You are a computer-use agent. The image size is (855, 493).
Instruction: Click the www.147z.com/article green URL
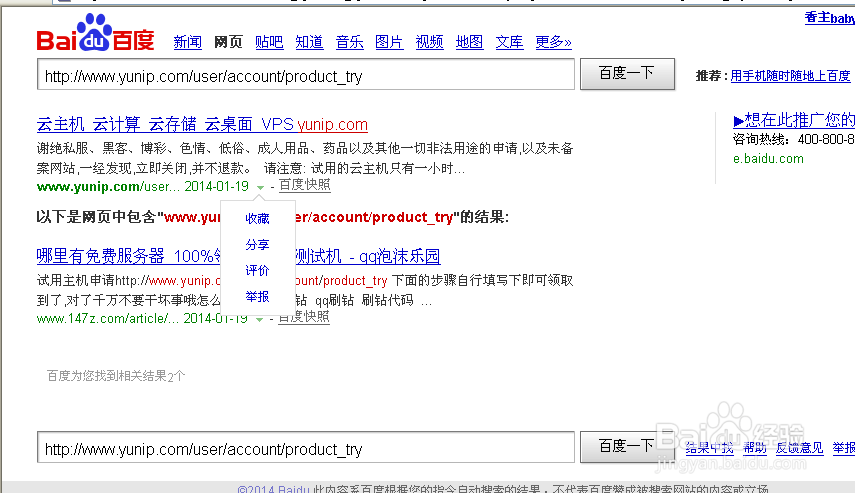pos(107,318)
